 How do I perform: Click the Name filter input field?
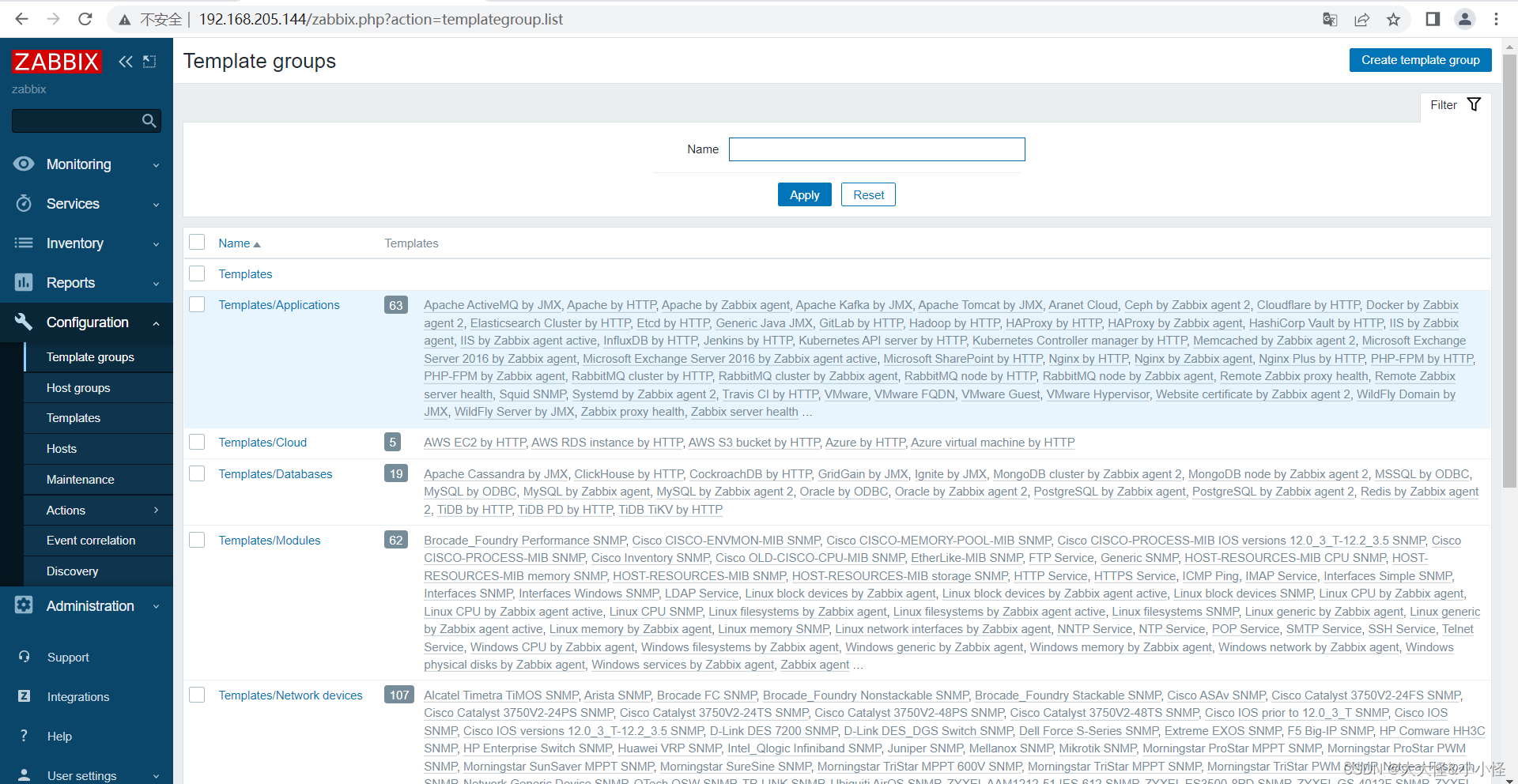pos(877,149)
